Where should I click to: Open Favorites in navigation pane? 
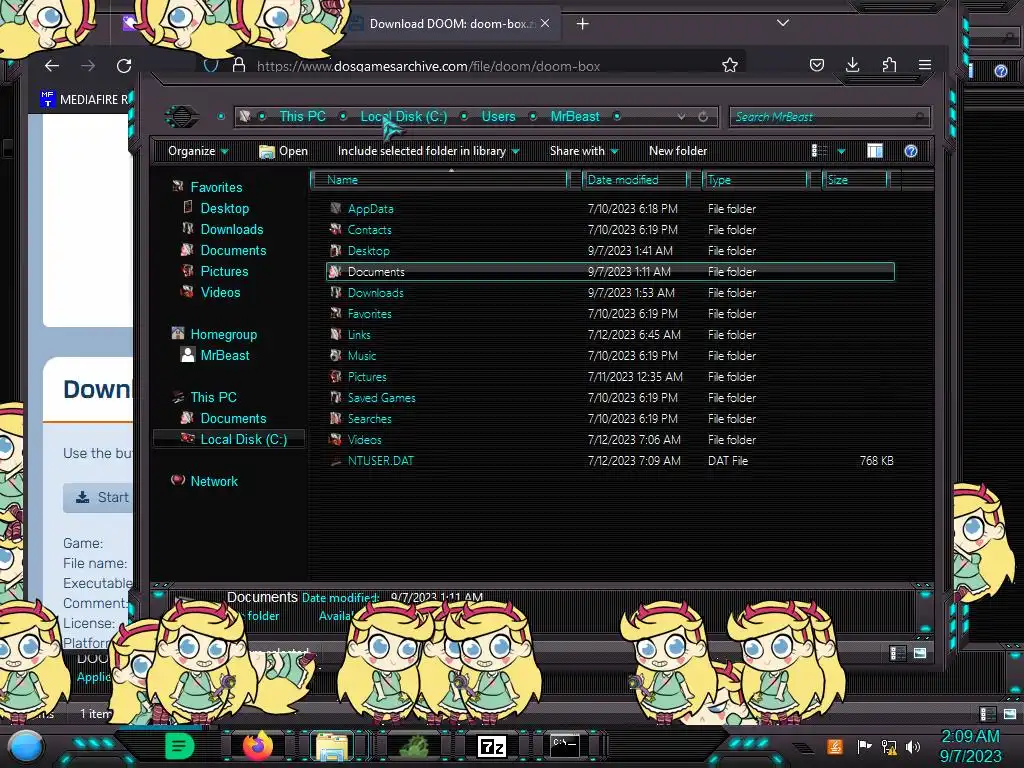pos(216,187)
